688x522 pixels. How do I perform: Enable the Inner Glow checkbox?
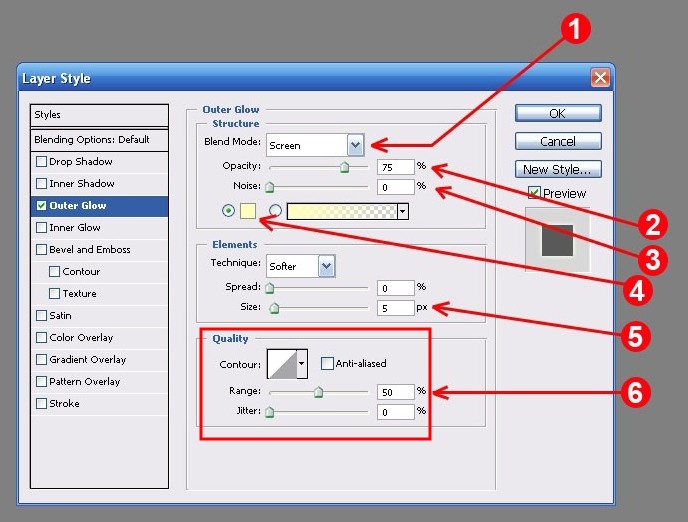(x=41, y=227)
